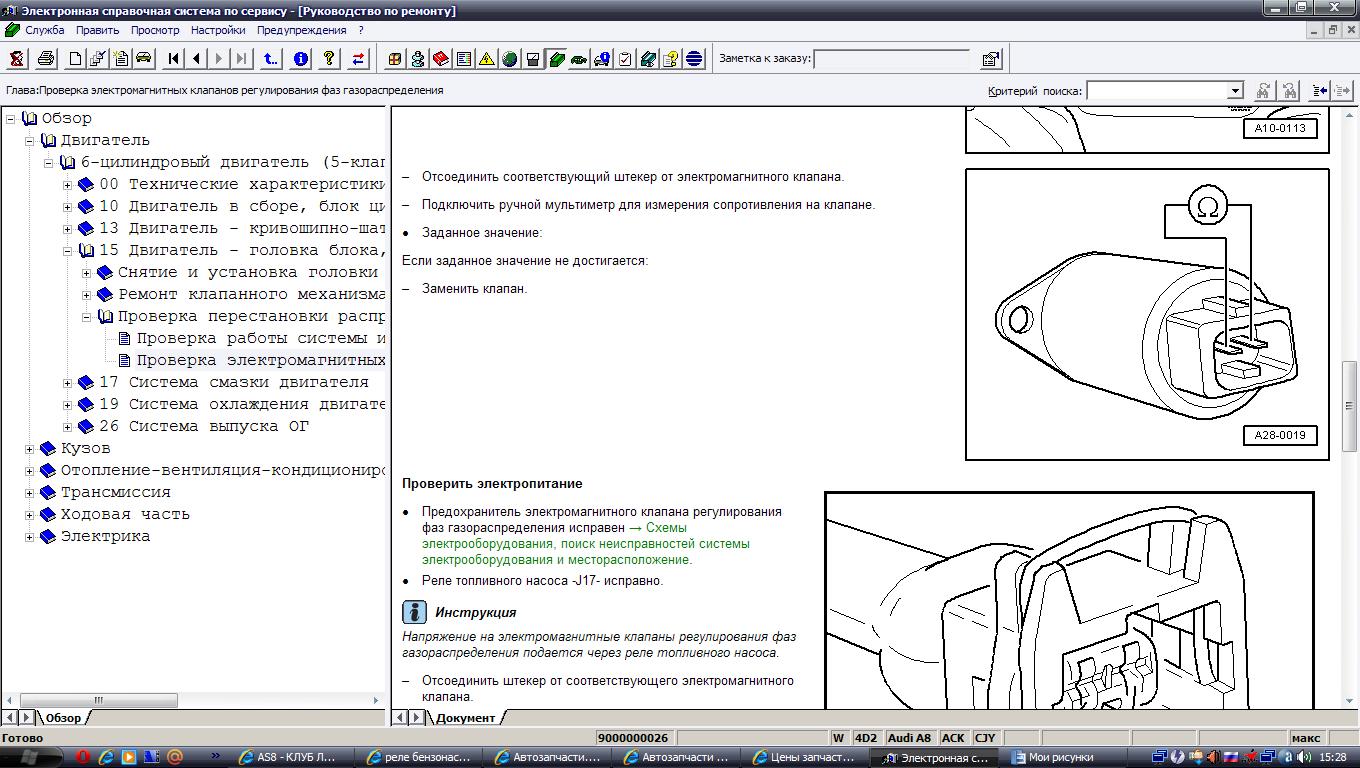This screenshot has height=768, width=1360.
Task: Open the Критерий поиска dropdown list
Action: coord(1235,91)
